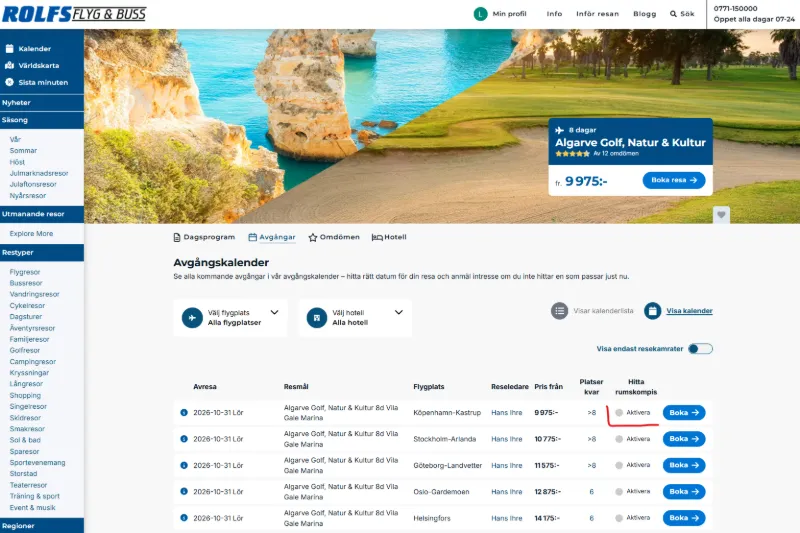Open Vandringsresor in the sidebar
The height and width of the screenshot is (533, 800).
34,294
